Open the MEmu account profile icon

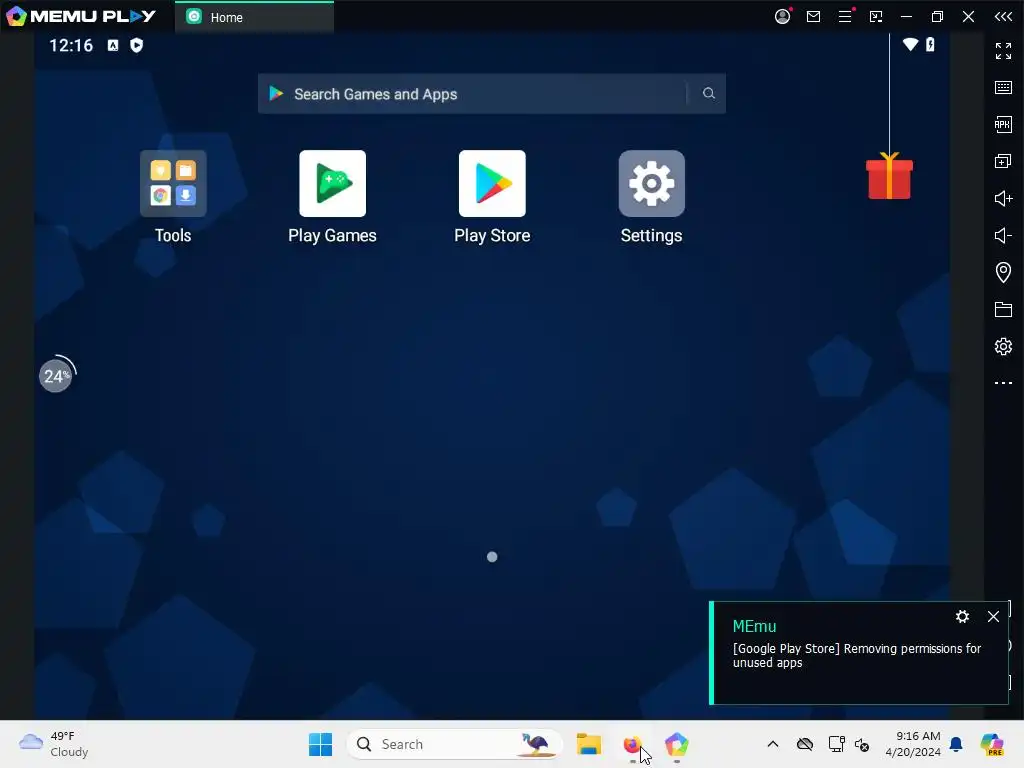(782, 16)
